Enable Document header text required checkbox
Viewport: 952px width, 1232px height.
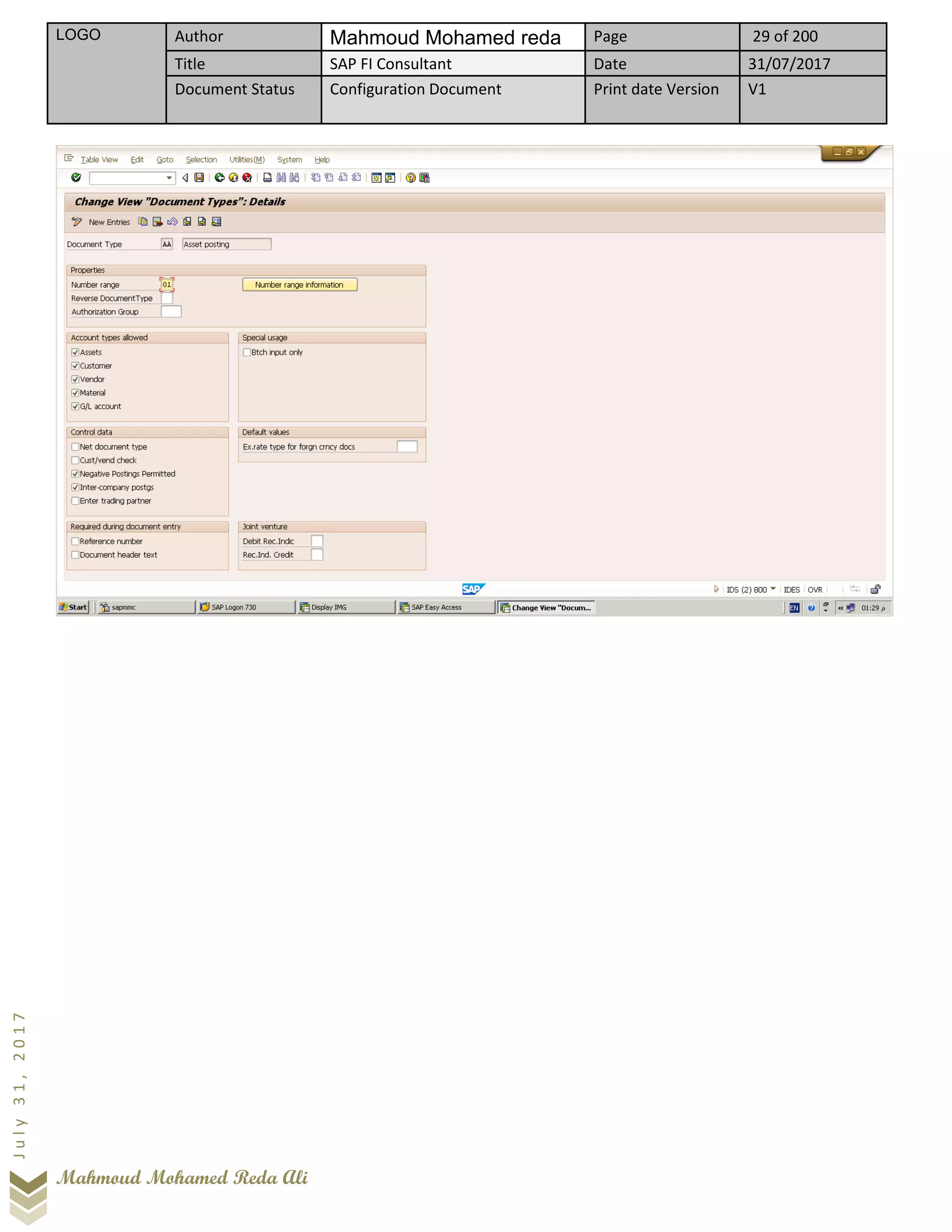tap(75, 555)
